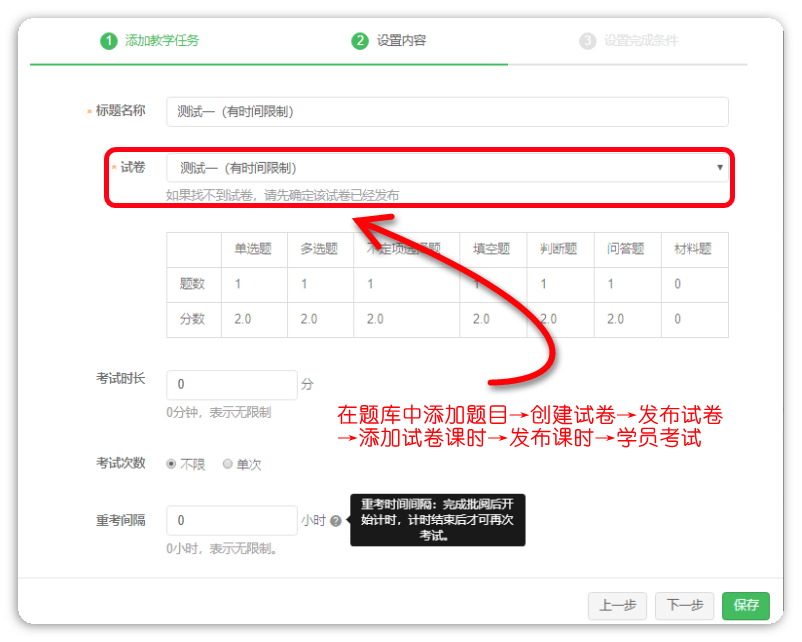Click step 1 circle icon 添加教学任务
This screenshot has height=642, width=802.
(x=108, y=41)
